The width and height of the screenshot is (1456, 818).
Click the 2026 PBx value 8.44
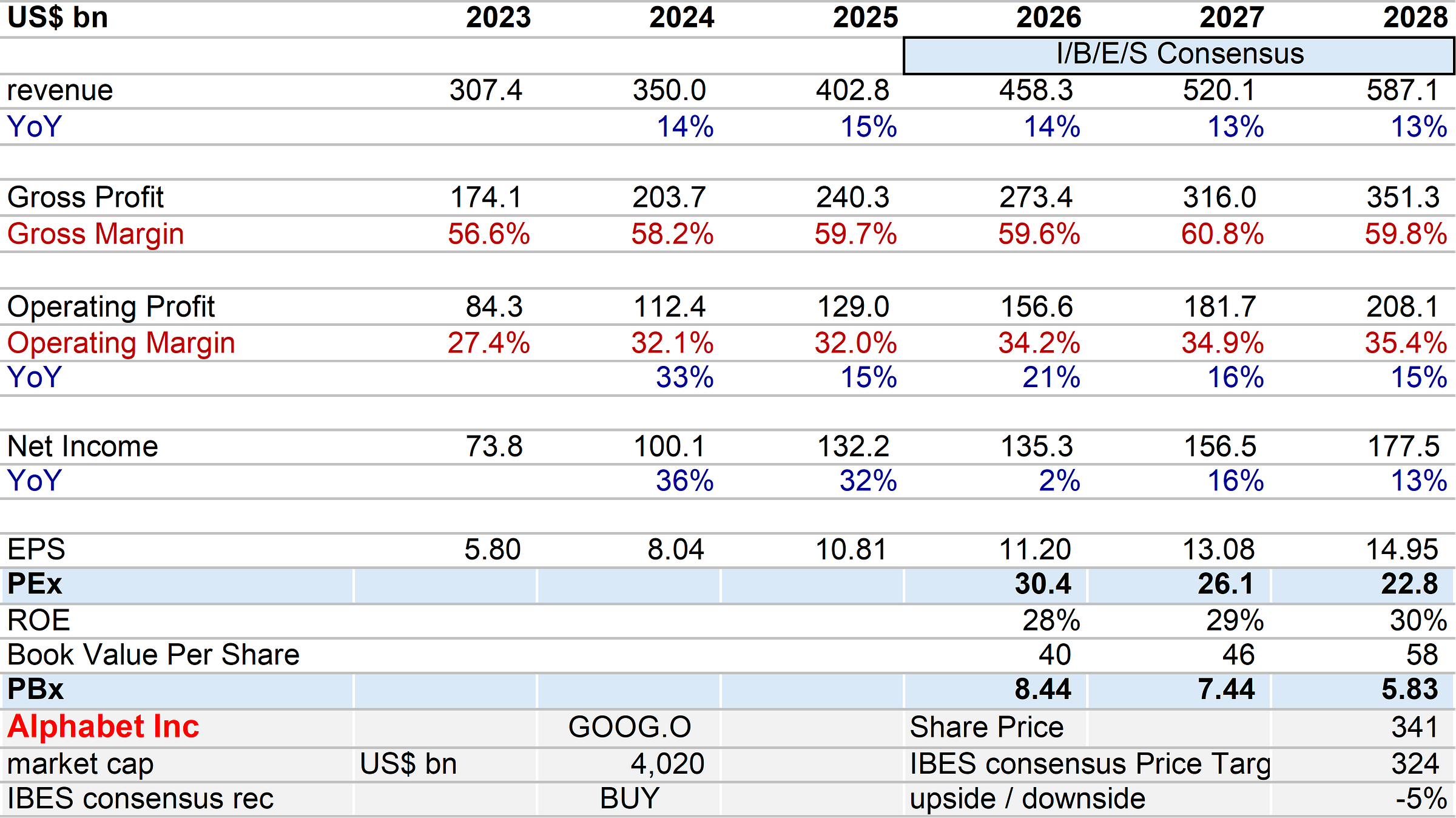click(x=1042, y=690)
